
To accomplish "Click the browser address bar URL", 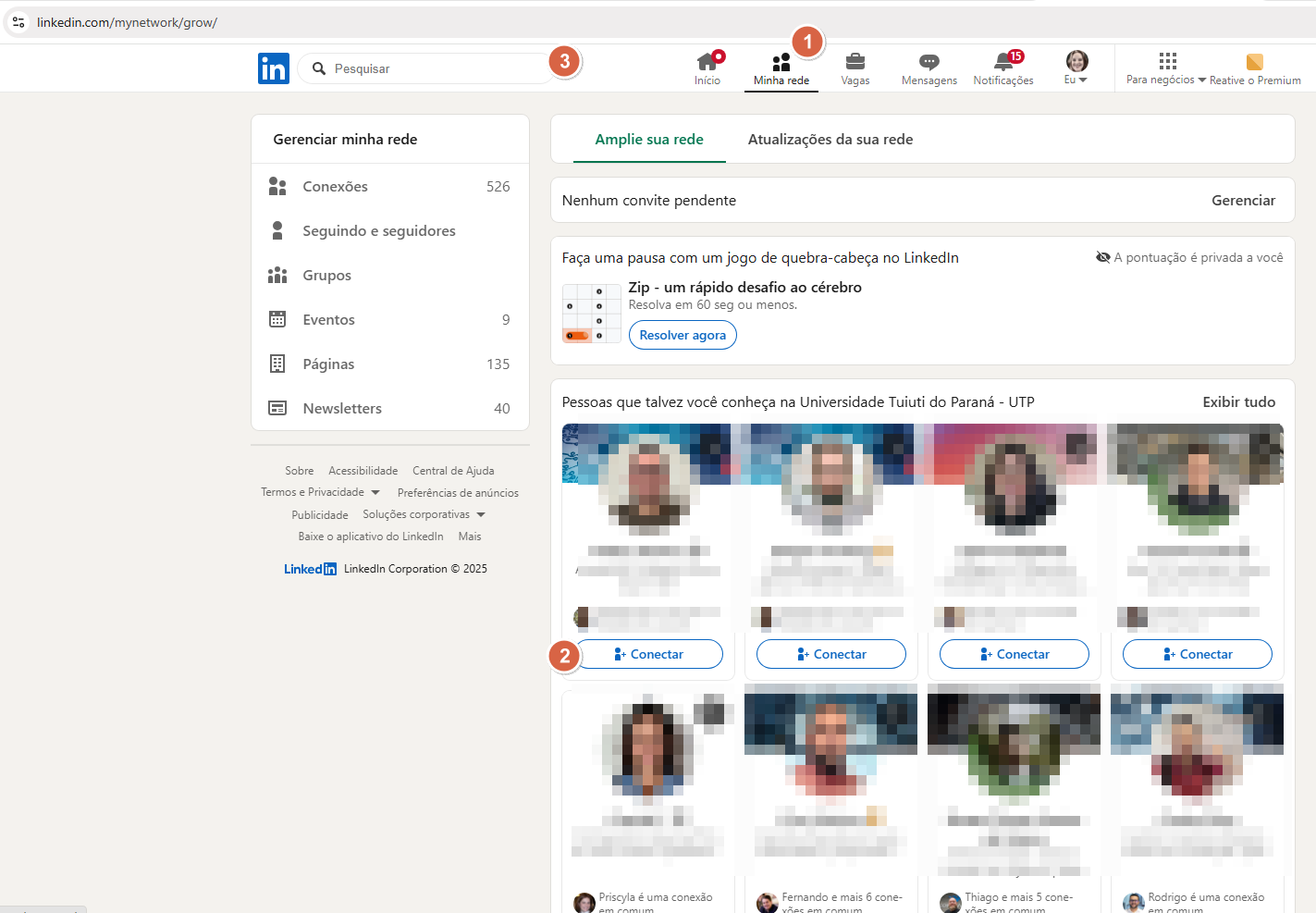I will (x=127, y=22).
